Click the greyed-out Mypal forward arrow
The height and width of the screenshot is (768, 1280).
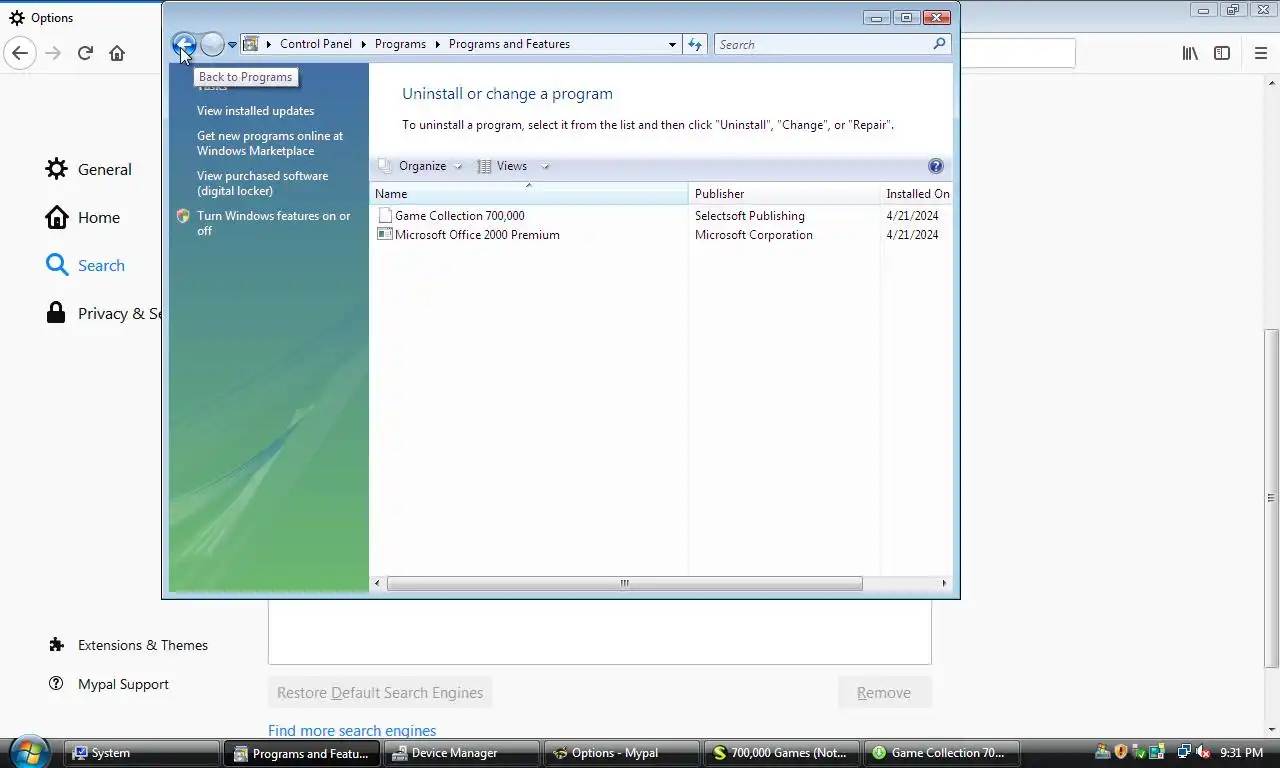click(53, 53)
